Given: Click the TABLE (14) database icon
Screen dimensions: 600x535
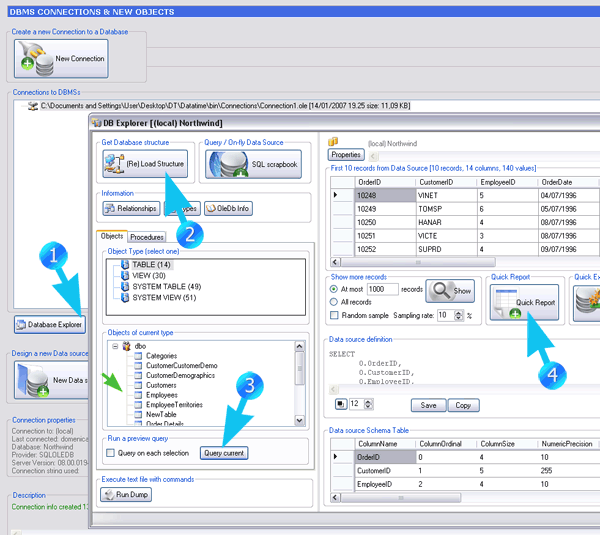Looking at the screenshot, I should coord(125,264).
